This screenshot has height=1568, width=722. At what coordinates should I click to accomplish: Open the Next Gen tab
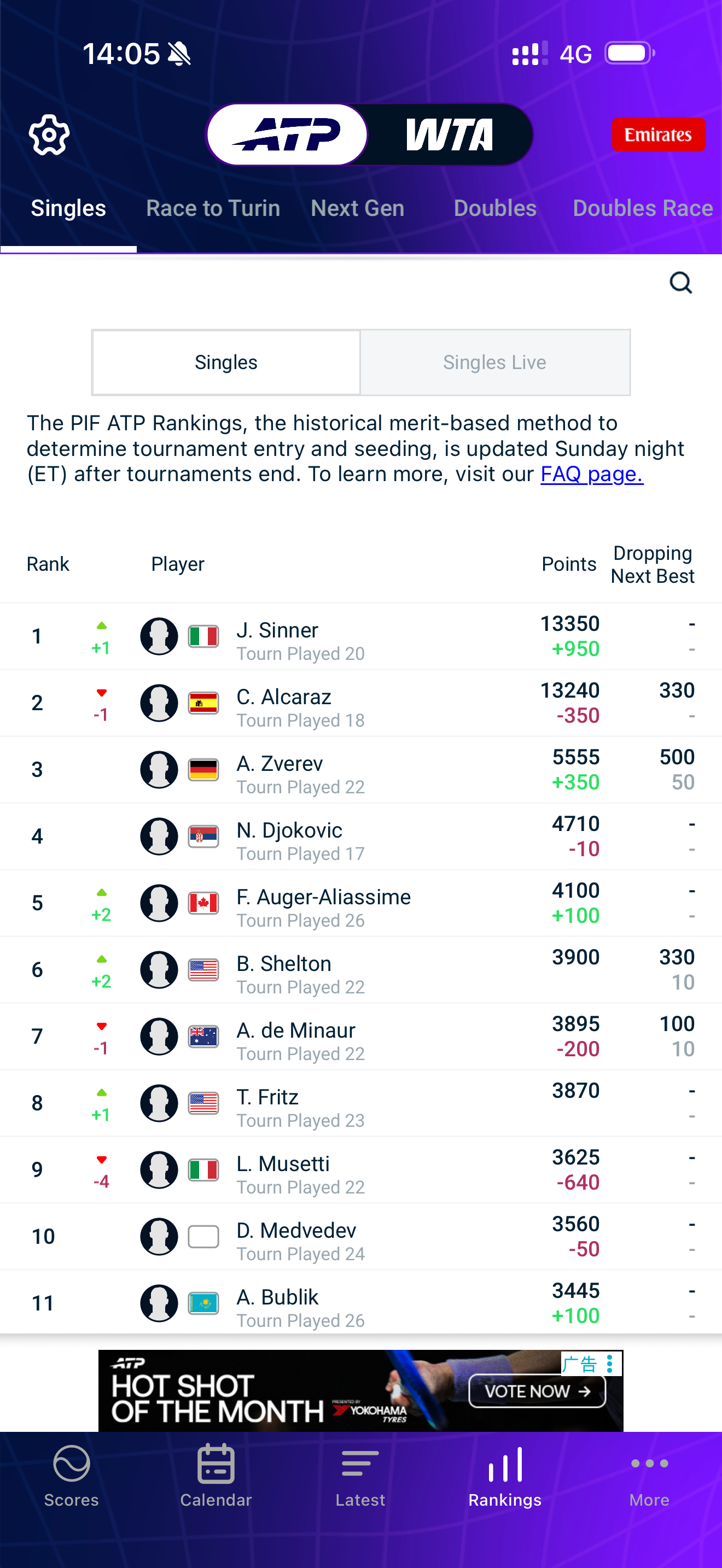pos(357,208)
